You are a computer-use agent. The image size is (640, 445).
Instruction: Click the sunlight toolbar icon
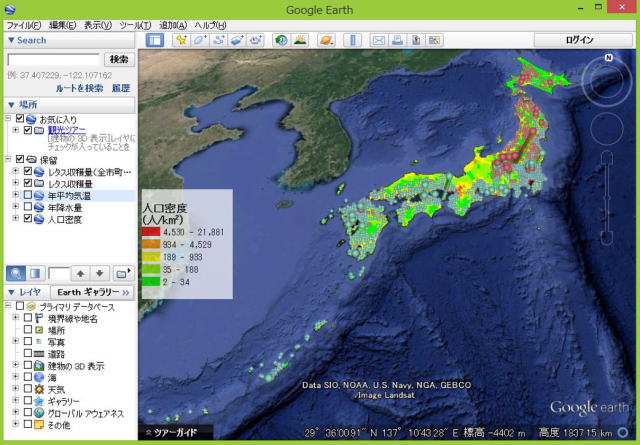(x=300, y=40)
